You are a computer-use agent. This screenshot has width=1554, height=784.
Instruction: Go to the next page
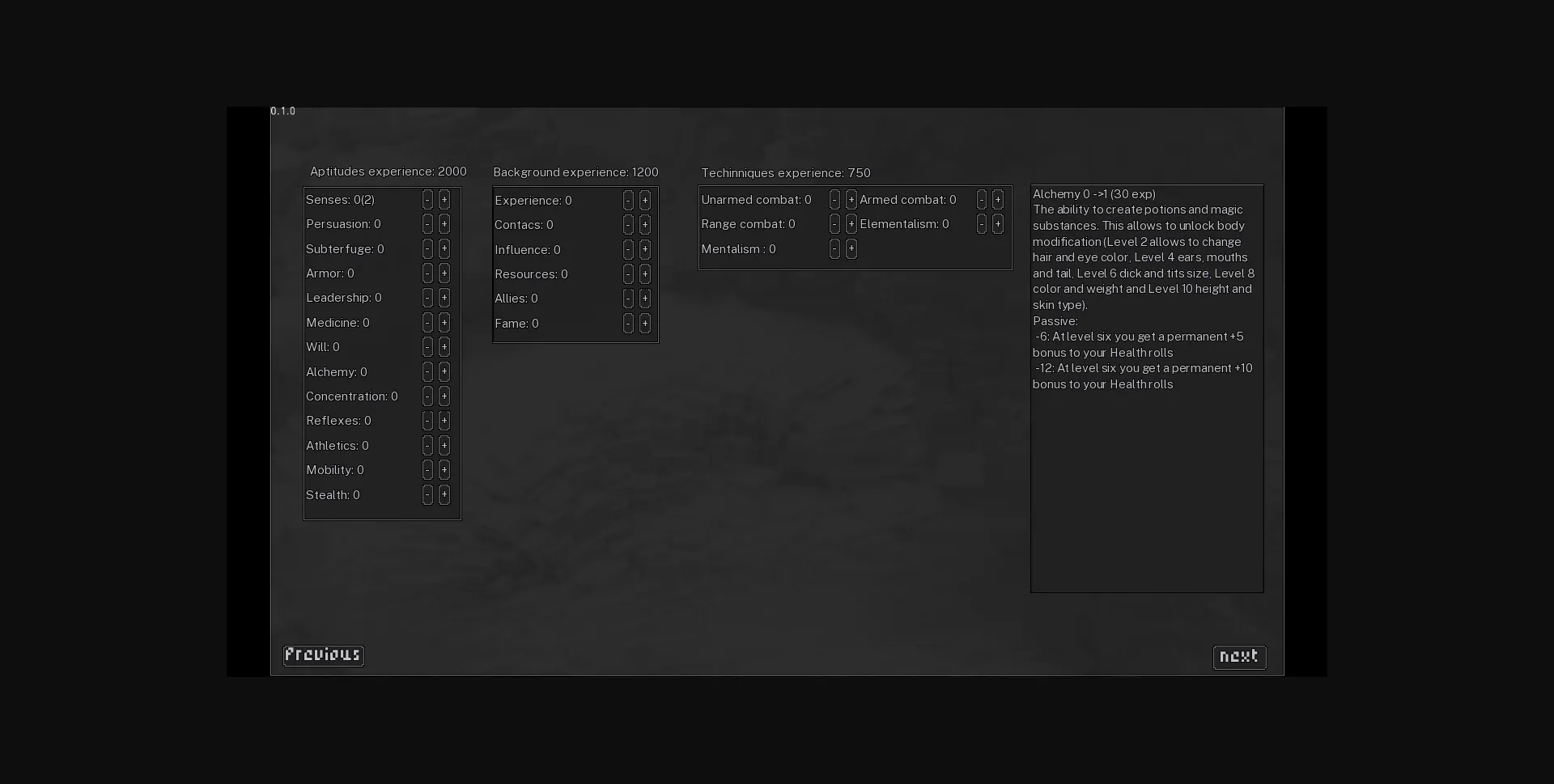click(1239, 657)
